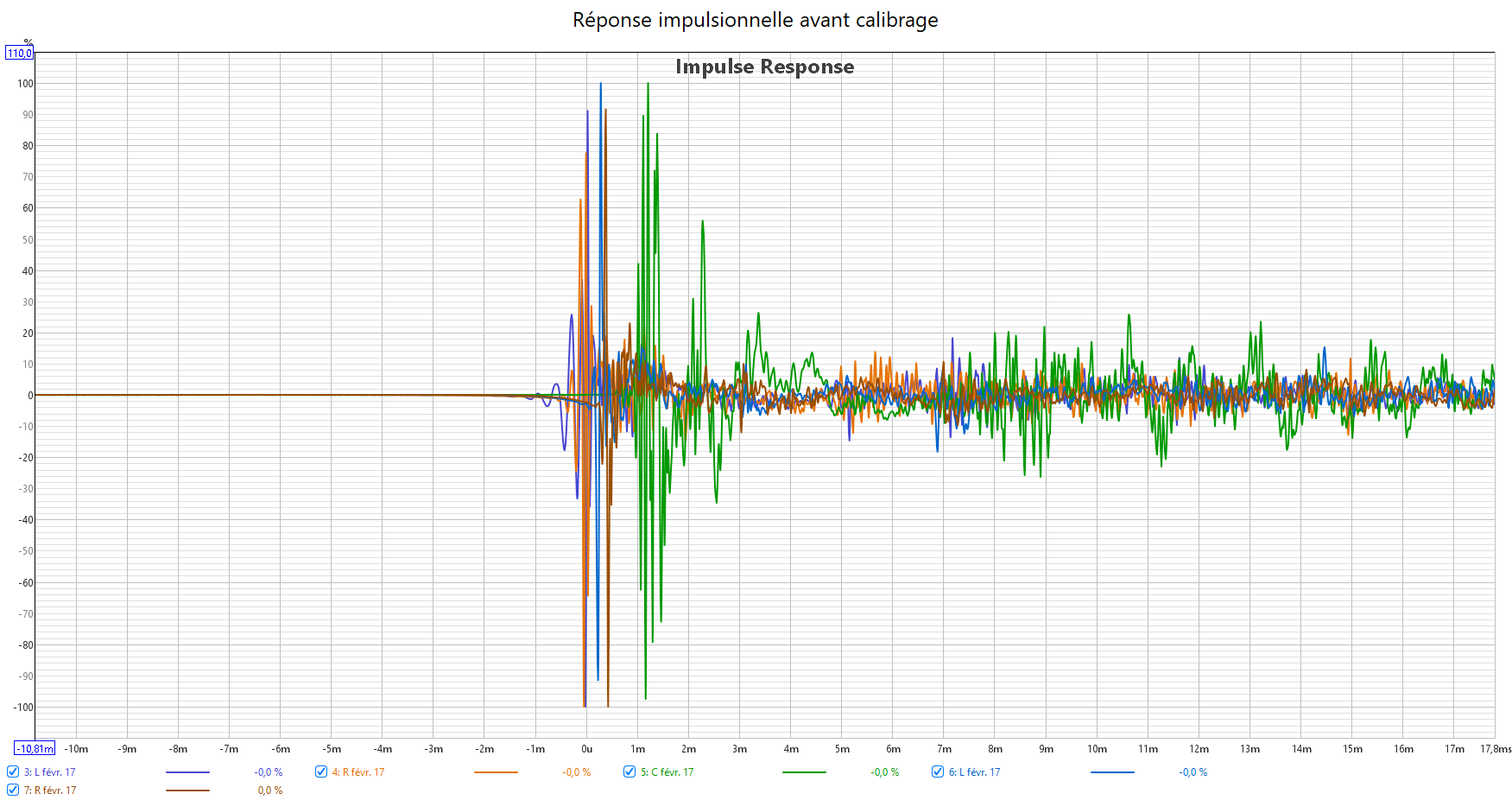The height and width of the screenshot is (800, 1512).
Task: Click the 100 label on the Y axis
Action: click(x=25, y=84)
